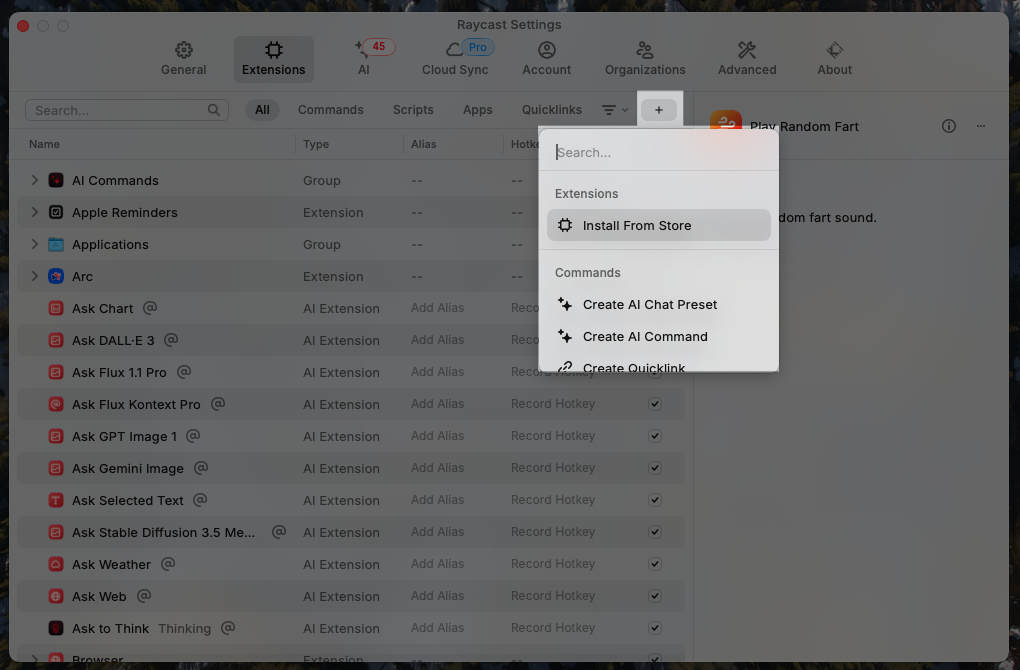Viewport: 1020px width, 670px height.
Task: Click the Ask Flux Kontext Pro icon
Action: tap(56, 404)
